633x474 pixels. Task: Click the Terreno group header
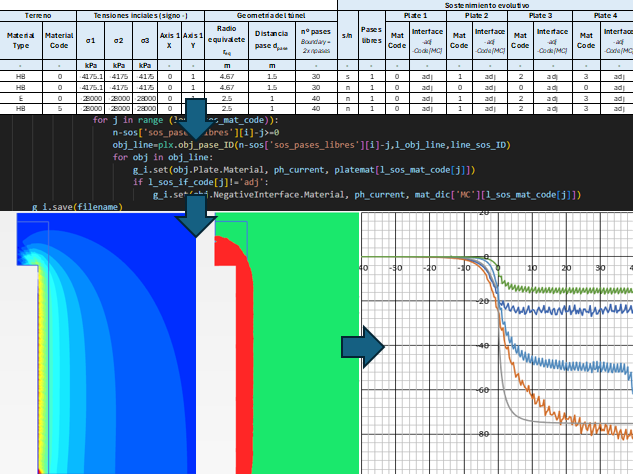click(37, 16)
